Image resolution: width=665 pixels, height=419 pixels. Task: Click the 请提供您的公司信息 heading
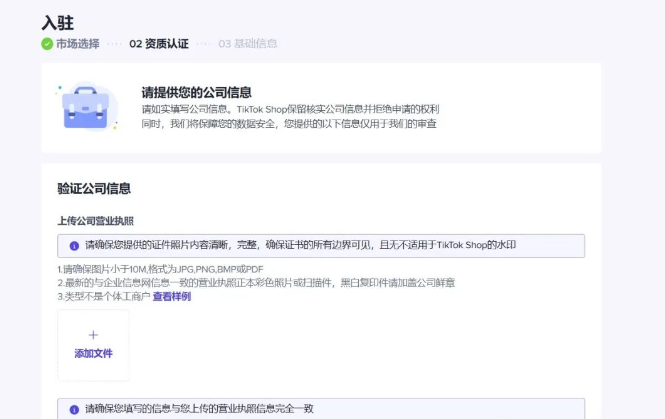click(x=196, y=92)
